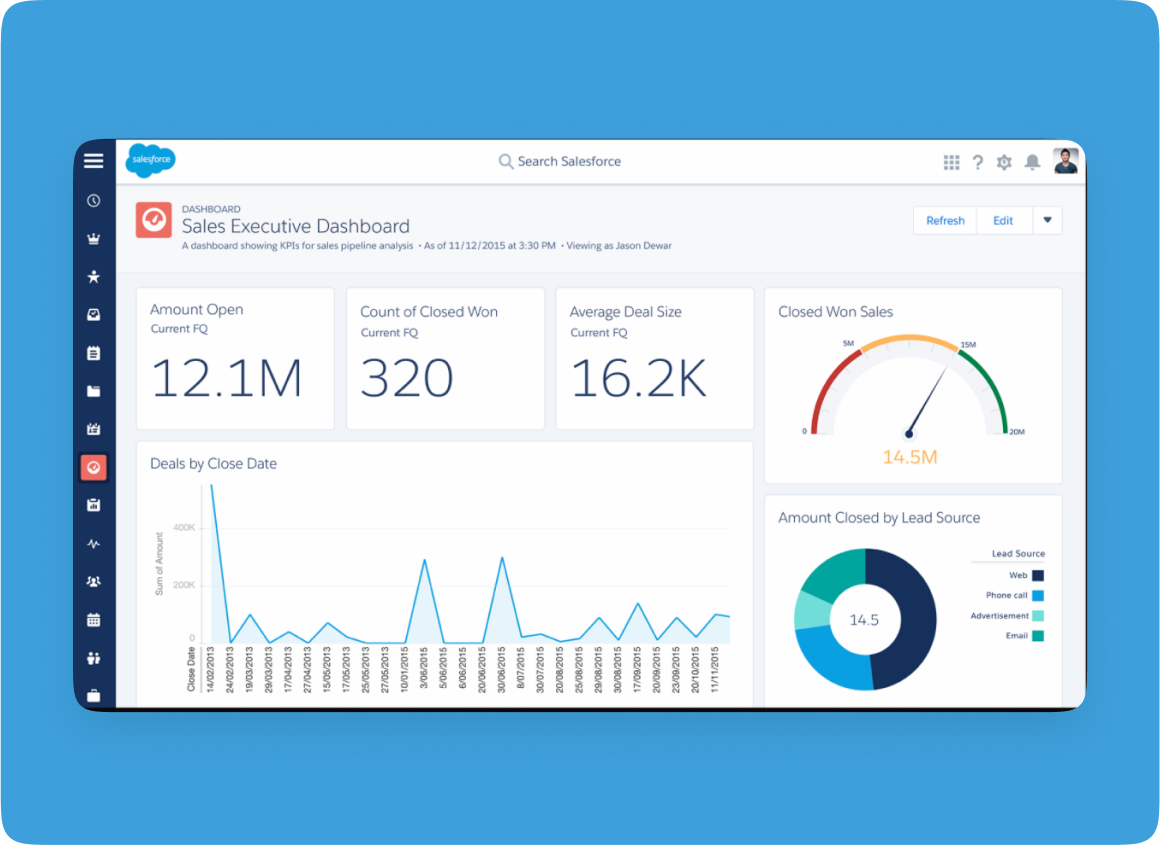Open the briefcase icon in sidebar
The width and height of the screenshot is (1160, 845).
tap(94, 695)
